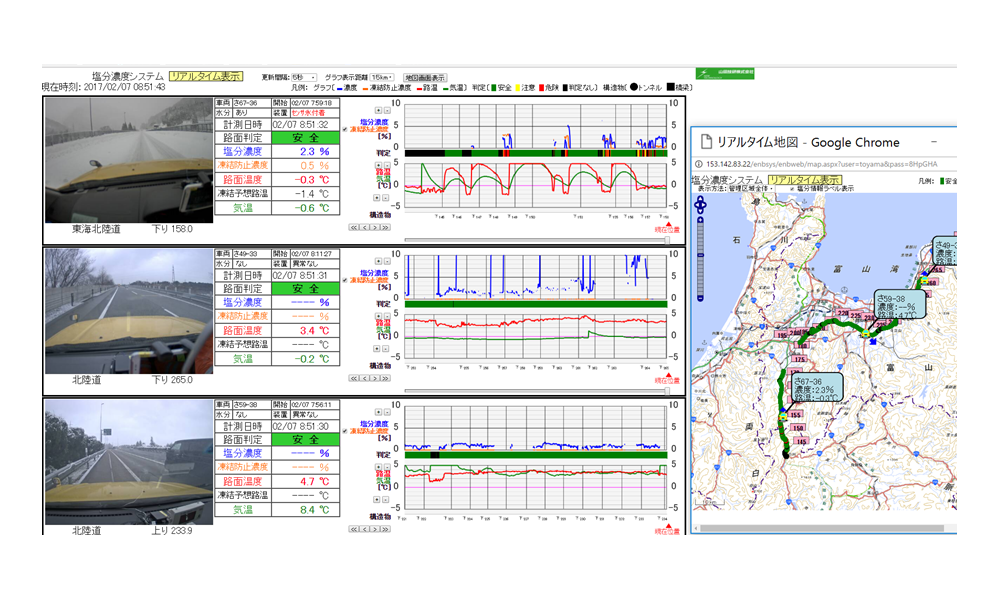Jump to last graph page in さ67-36 panel
Image resolution: width=1000 pixels, height=600 pixels.
coord(385,228)
